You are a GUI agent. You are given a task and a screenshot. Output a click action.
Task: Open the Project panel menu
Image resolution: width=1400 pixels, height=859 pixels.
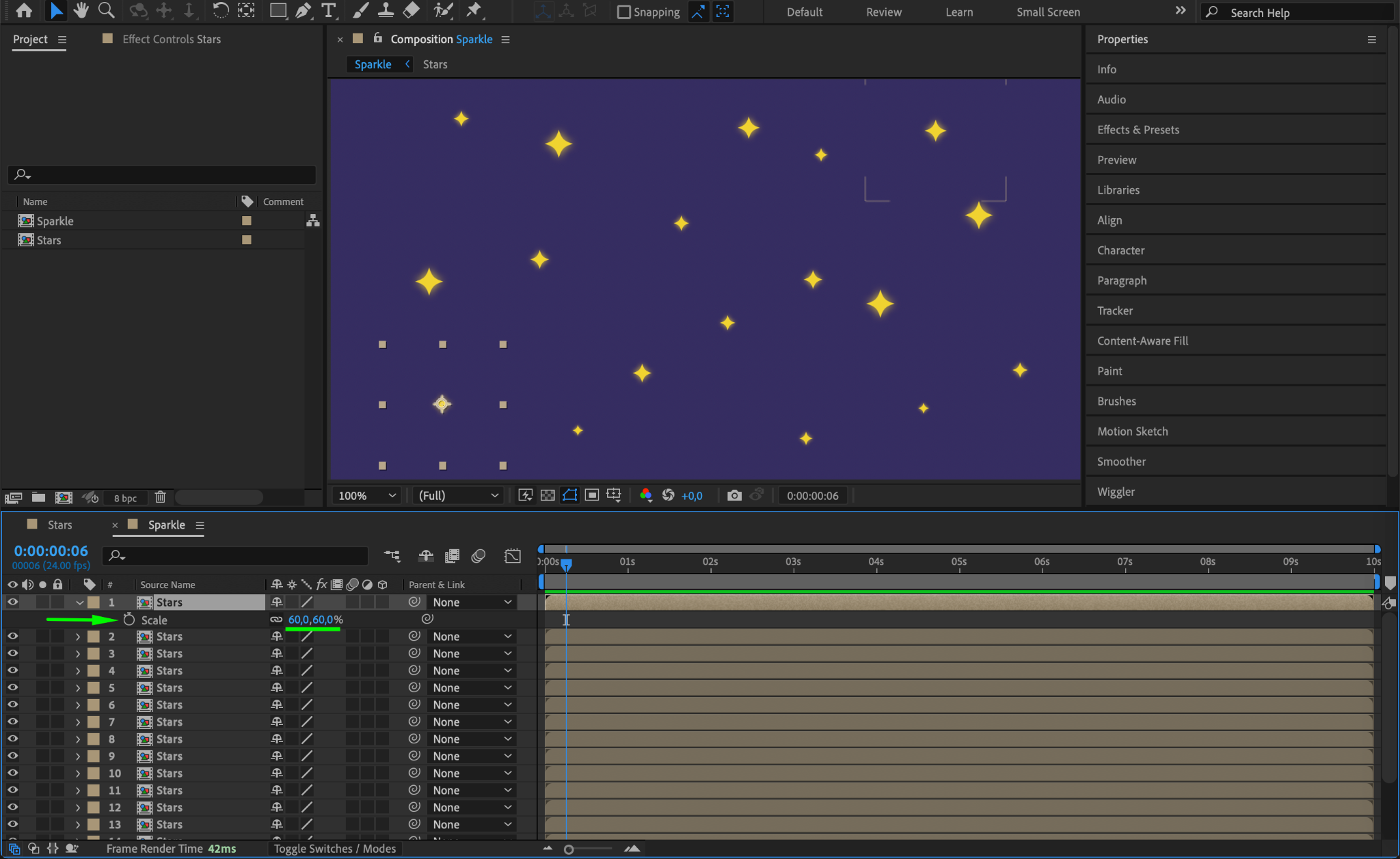62,40
